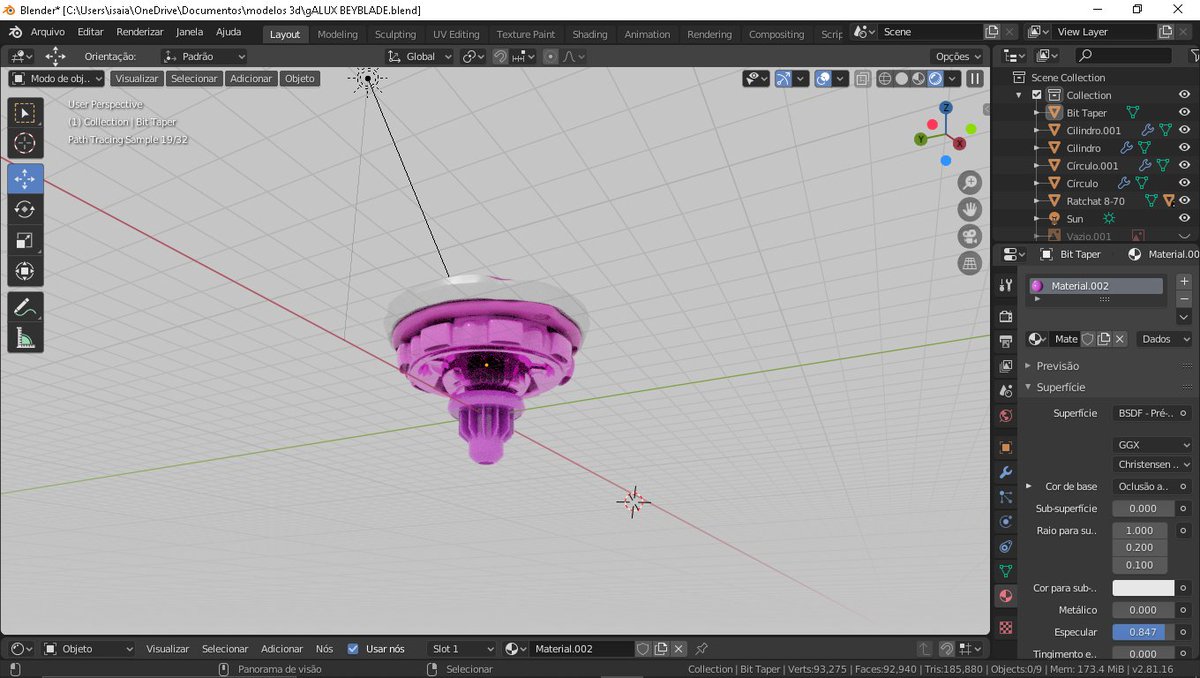Open the Opções dropdown
This screenshot has height=678, width=1200.
pyautogui.click(x=957, y=57)
